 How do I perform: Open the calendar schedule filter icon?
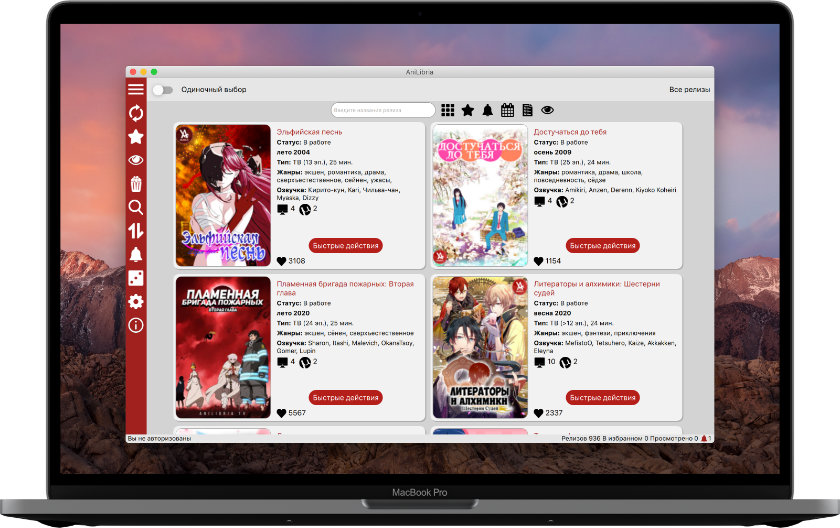[507, 110]
